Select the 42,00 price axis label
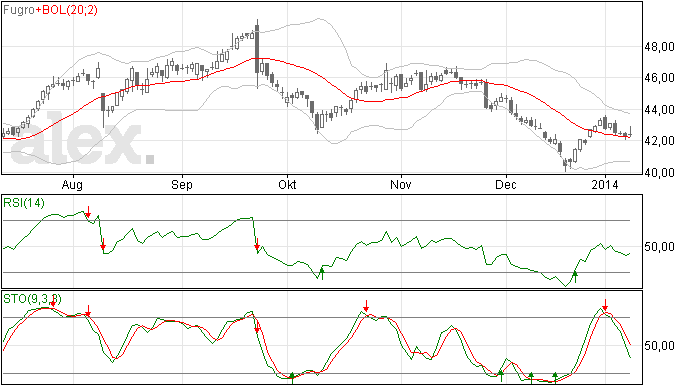Image resolution: width=690 pixels, height=387 pixels. [x=659, y=141]
